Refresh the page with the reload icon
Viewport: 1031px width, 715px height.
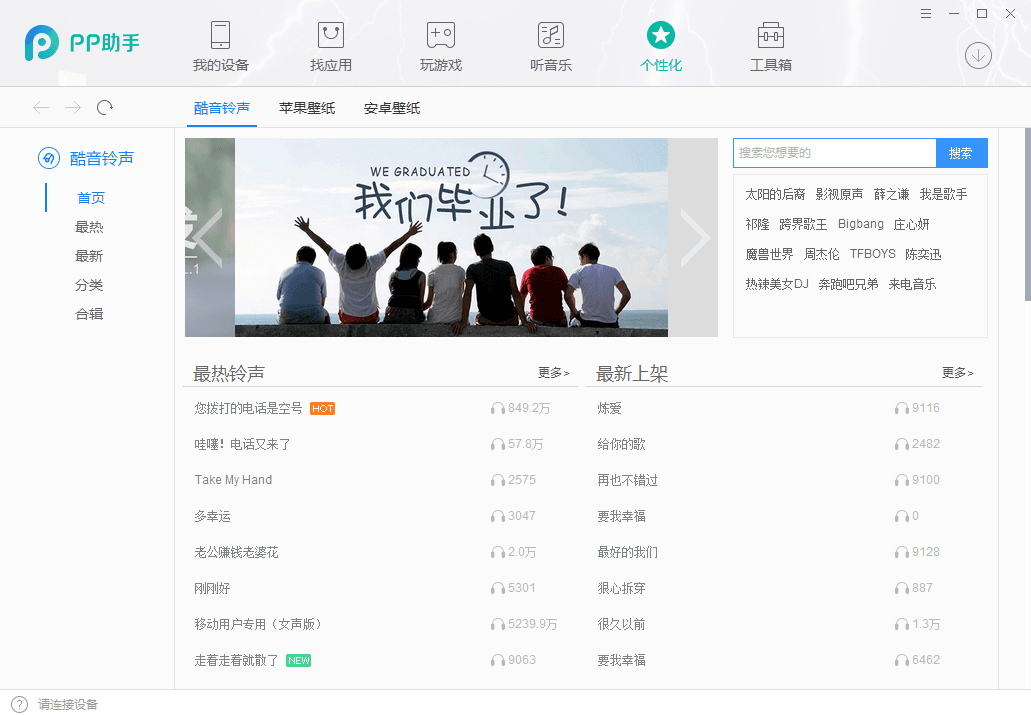[105, 107]
